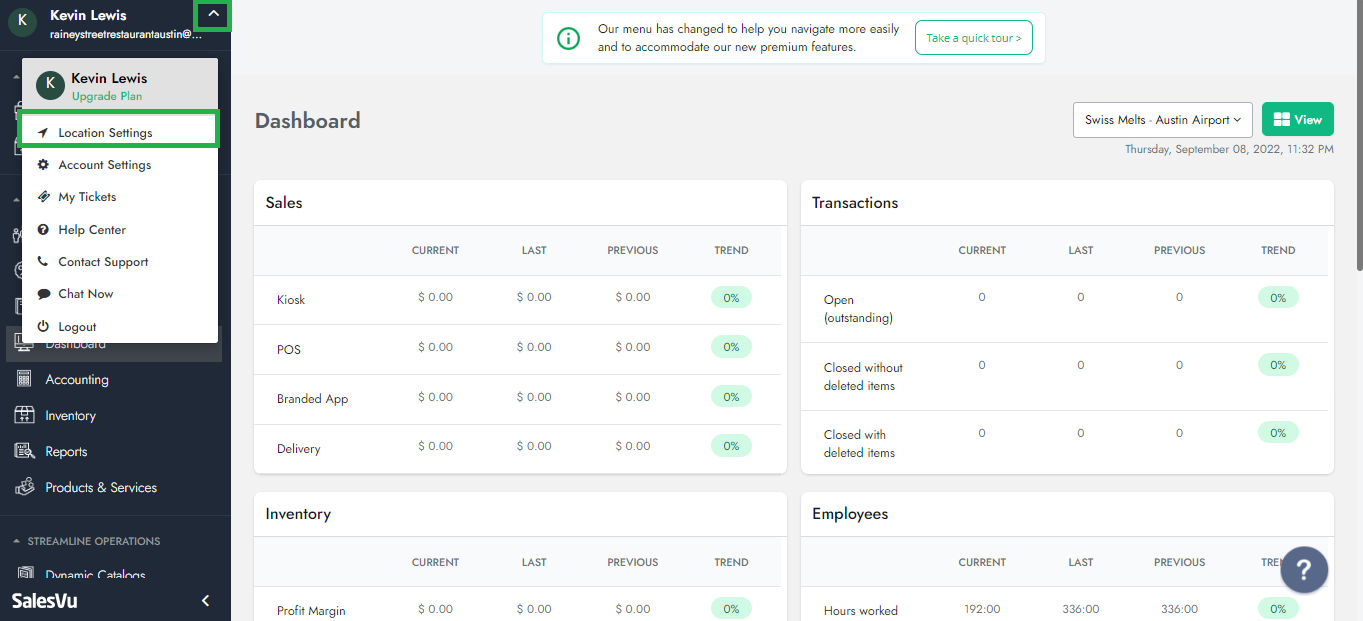Select Contact Support menu item
1363x621 pixels.
click(x=103, y=262)
